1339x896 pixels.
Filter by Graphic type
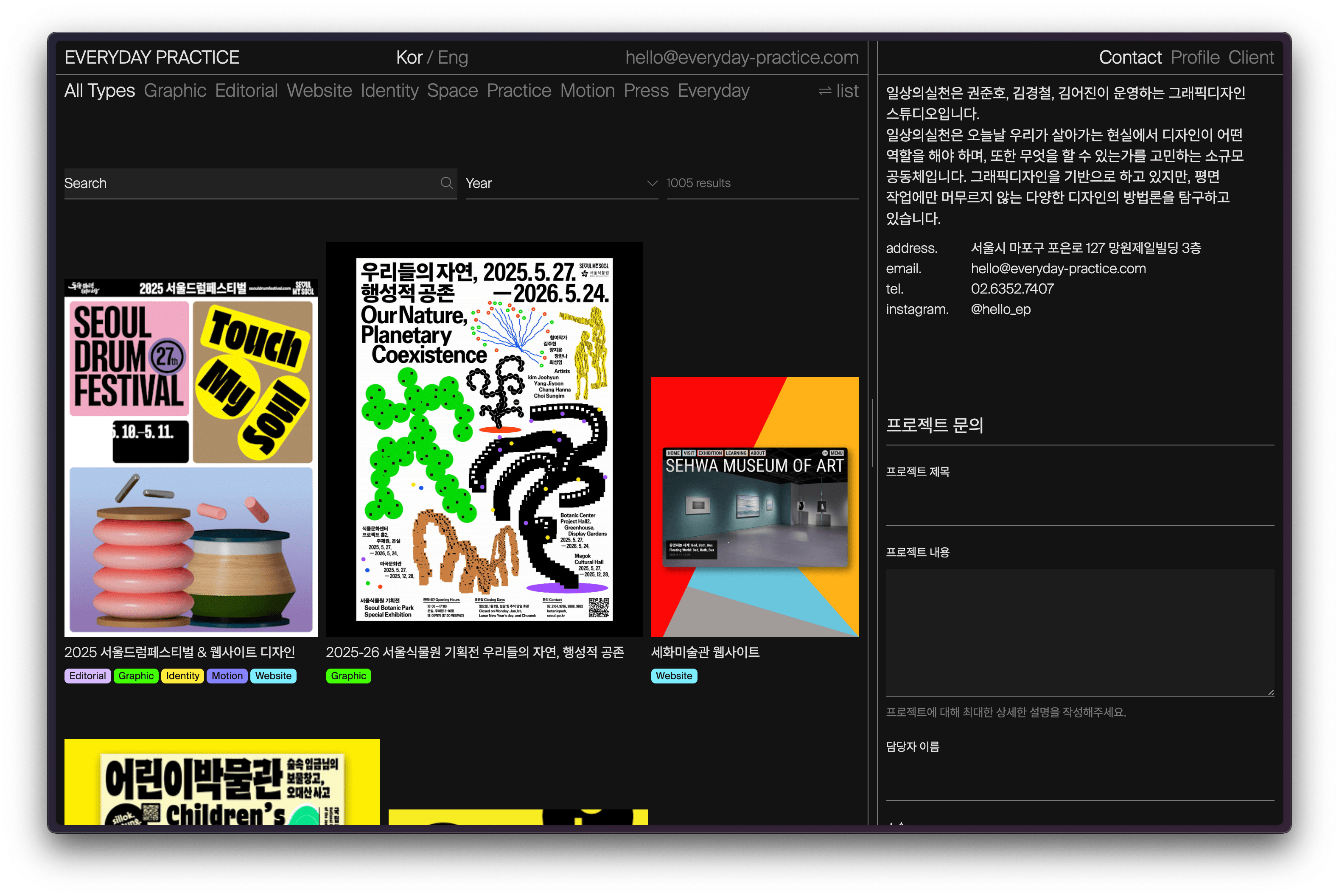[175, 91]
